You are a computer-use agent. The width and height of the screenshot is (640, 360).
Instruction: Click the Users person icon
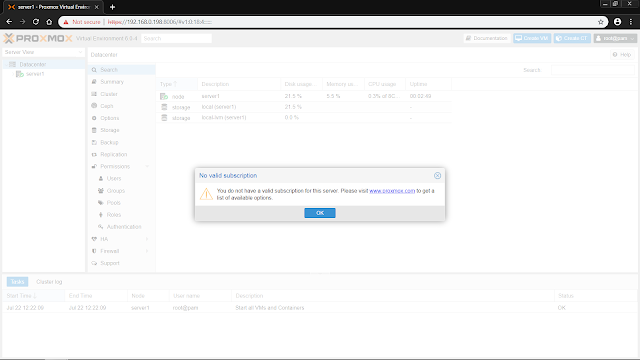(x=101, y=178)
